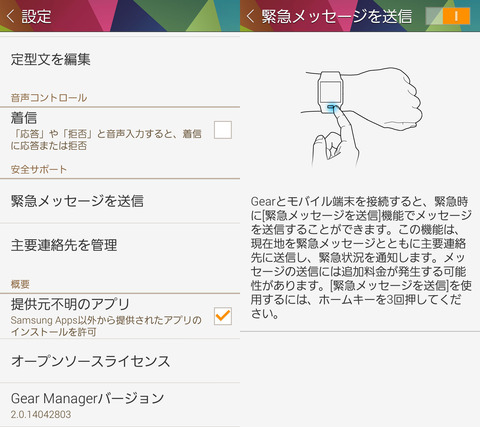This screenshot has height=427, width=480.
Task: Tap the 着信 row title
Action: click(24, 118)
